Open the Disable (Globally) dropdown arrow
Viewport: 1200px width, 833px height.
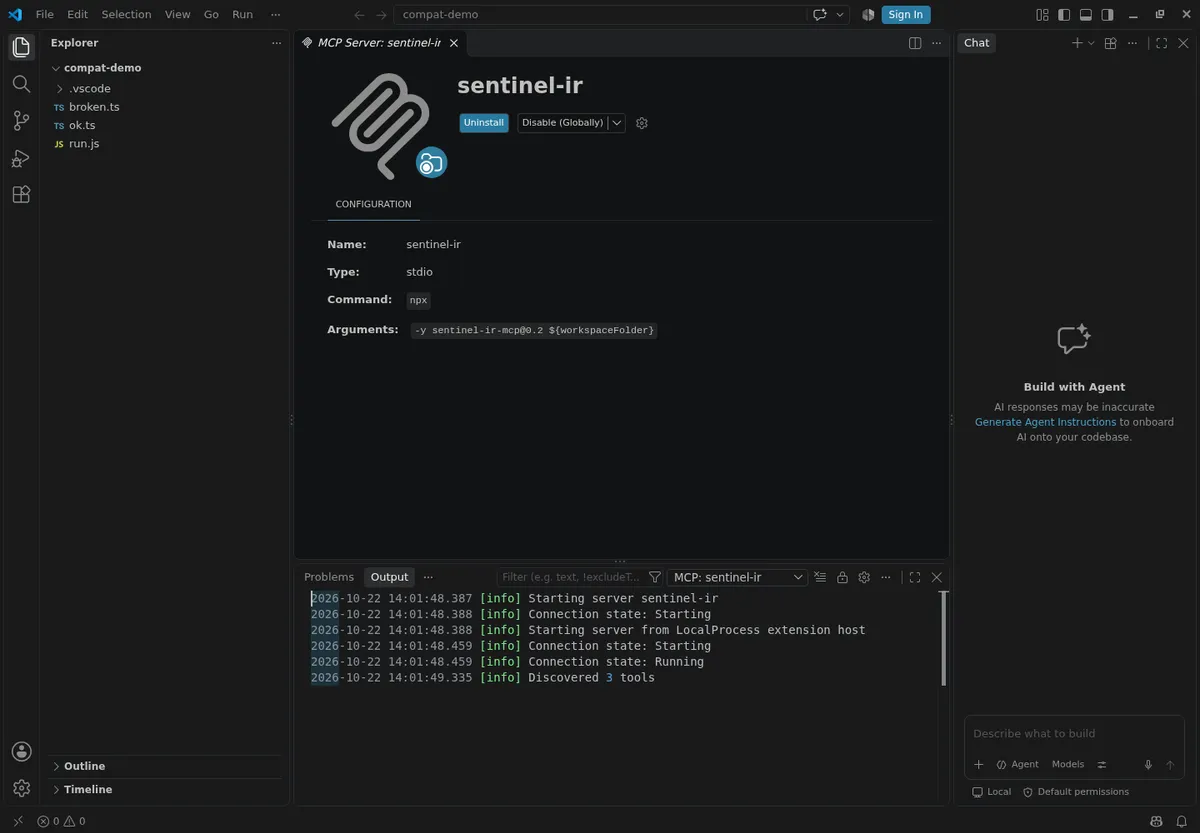click(617, 123)
